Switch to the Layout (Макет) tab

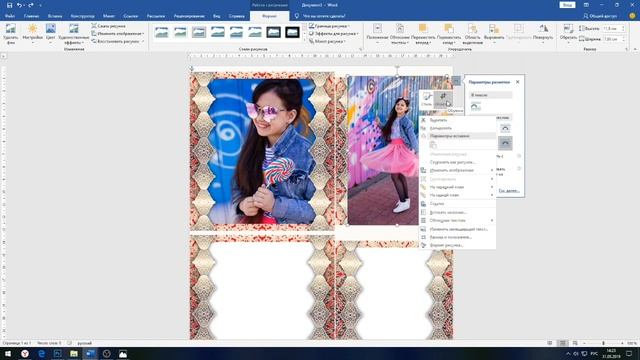point(109,16)
